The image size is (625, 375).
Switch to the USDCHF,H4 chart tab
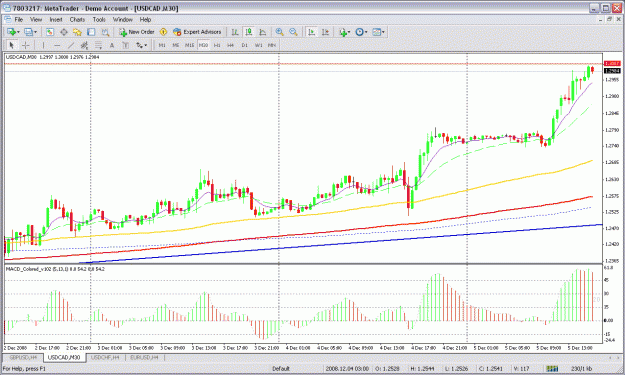point(105,357)
